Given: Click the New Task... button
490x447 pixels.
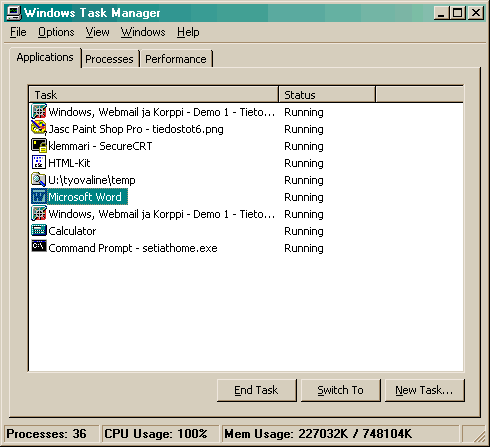Looking at the screenshot, I should pos(424,390).
